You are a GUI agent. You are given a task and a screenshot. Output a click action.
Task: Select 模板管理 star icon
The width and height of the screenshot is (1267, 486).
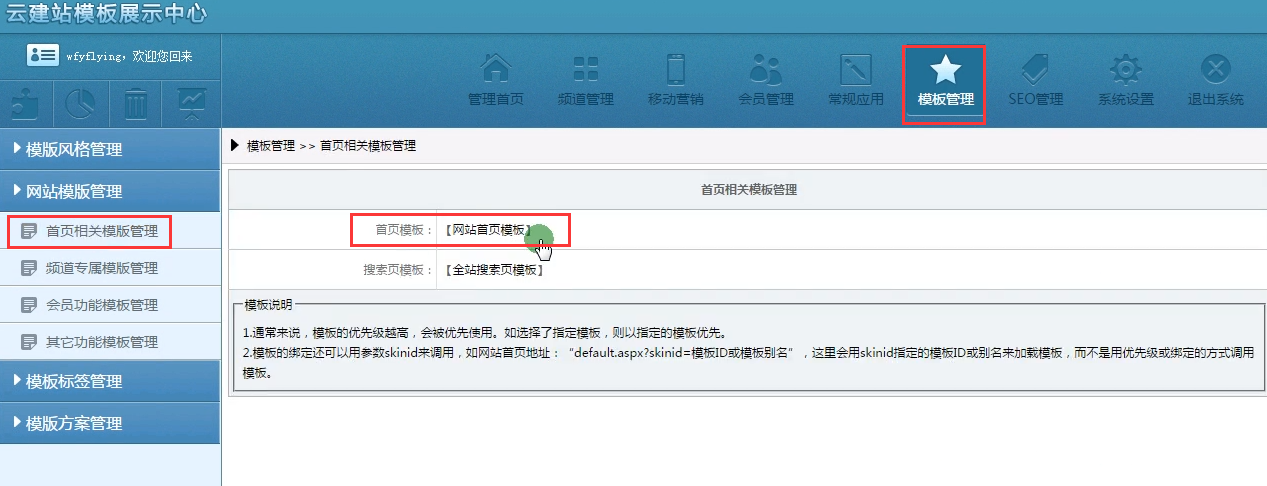click(x=945, y=69)
